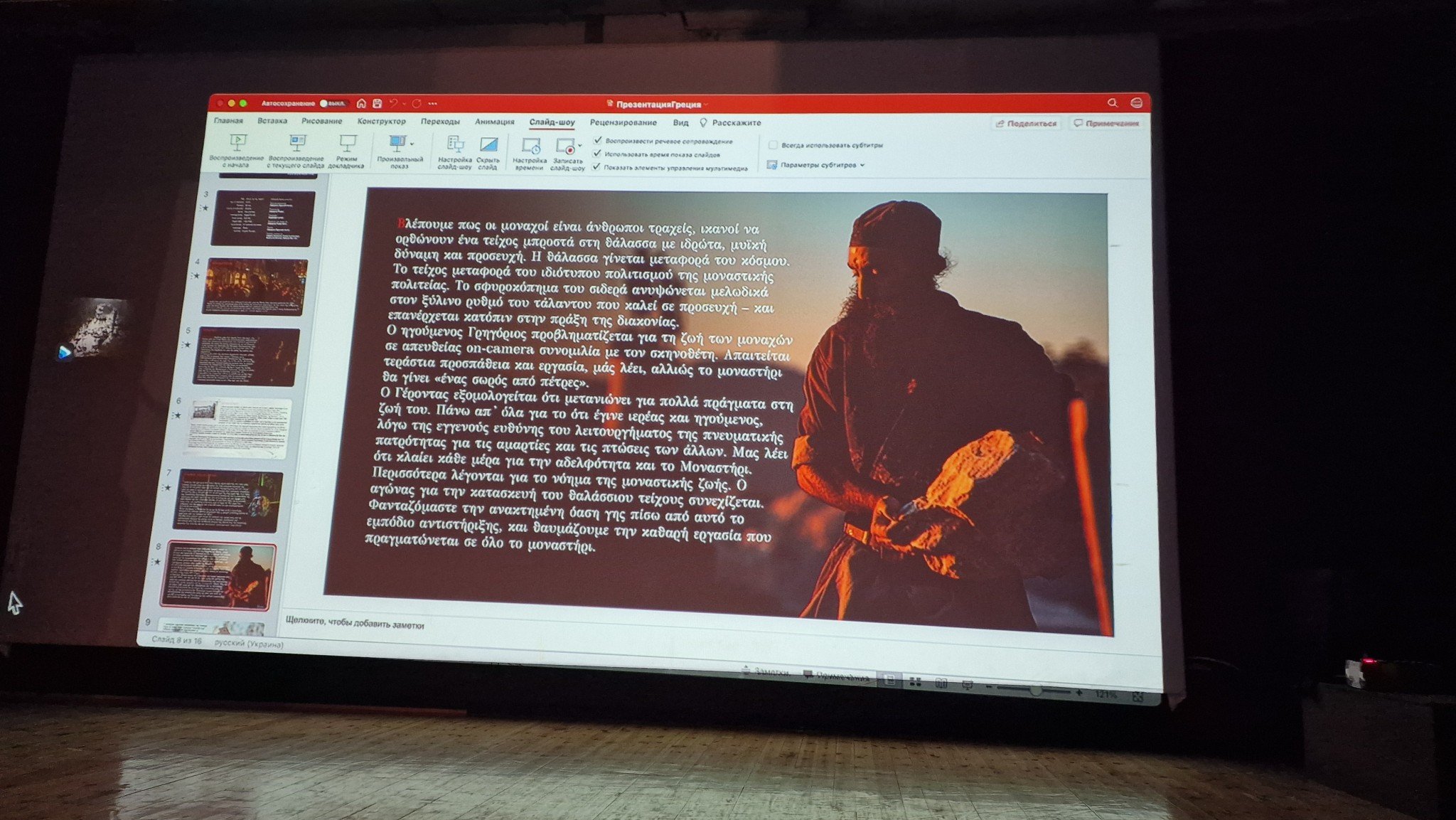Image resolution: width=1456 pixels, height=820 pixels.
Task: Click the Поделиться share button
Action: point(1027,123)
